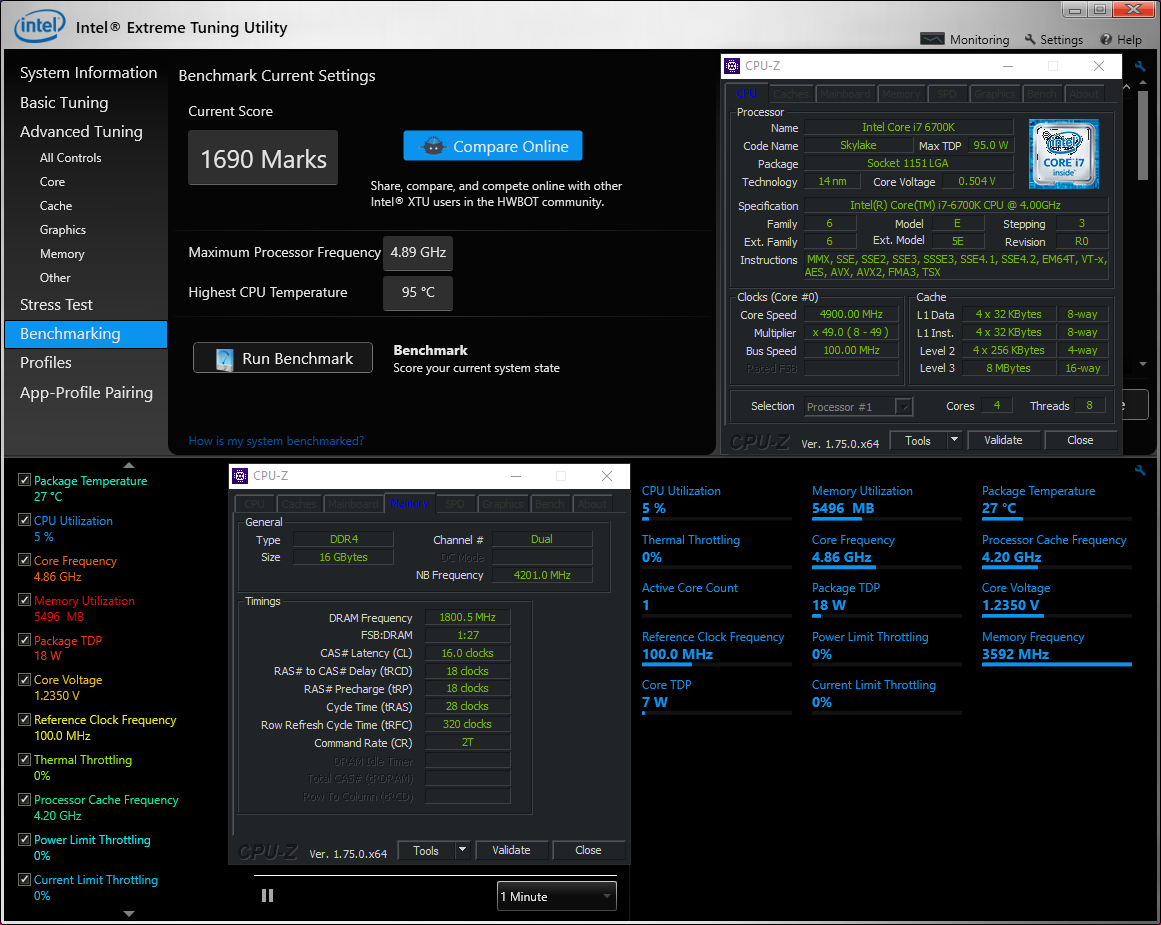
Task: Open Settings with the wrench icon
Action: point(1030,39)
